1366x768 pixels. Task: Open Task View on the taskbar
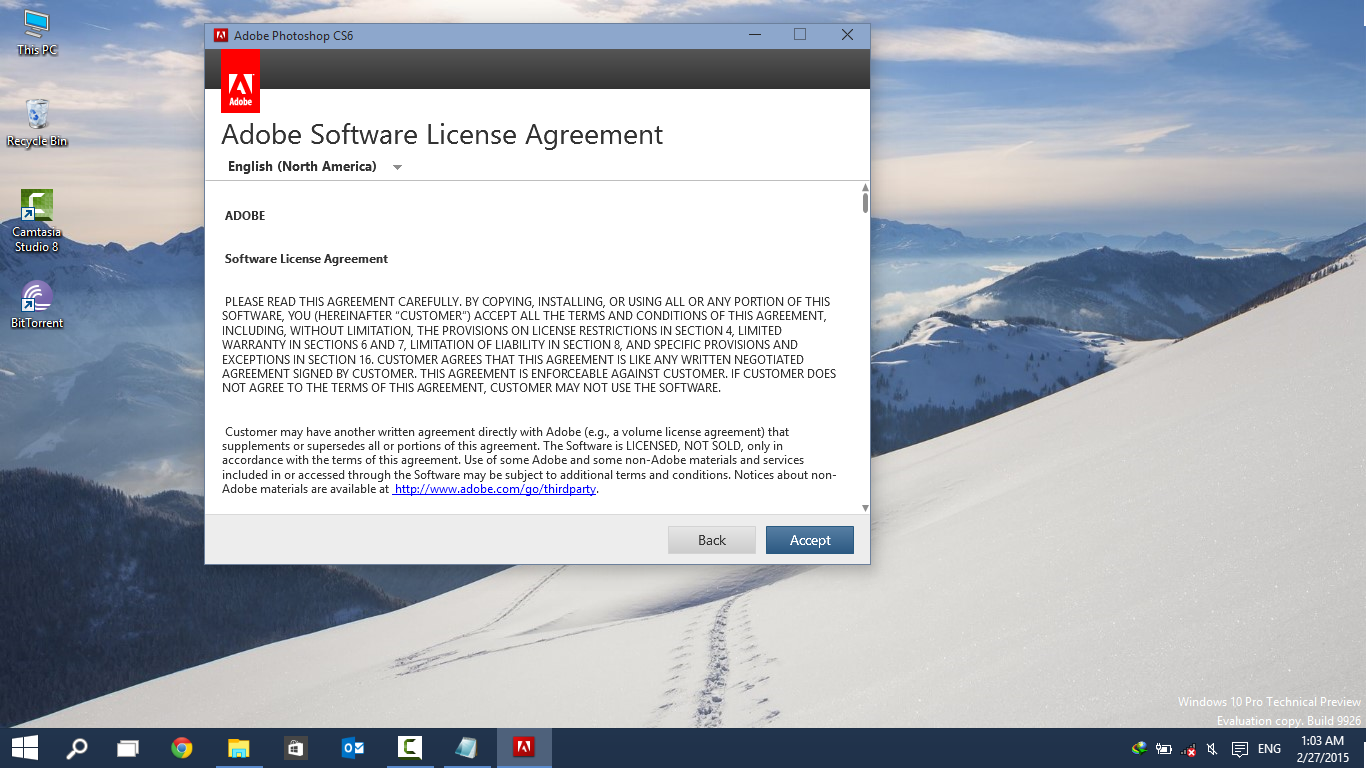127,748
